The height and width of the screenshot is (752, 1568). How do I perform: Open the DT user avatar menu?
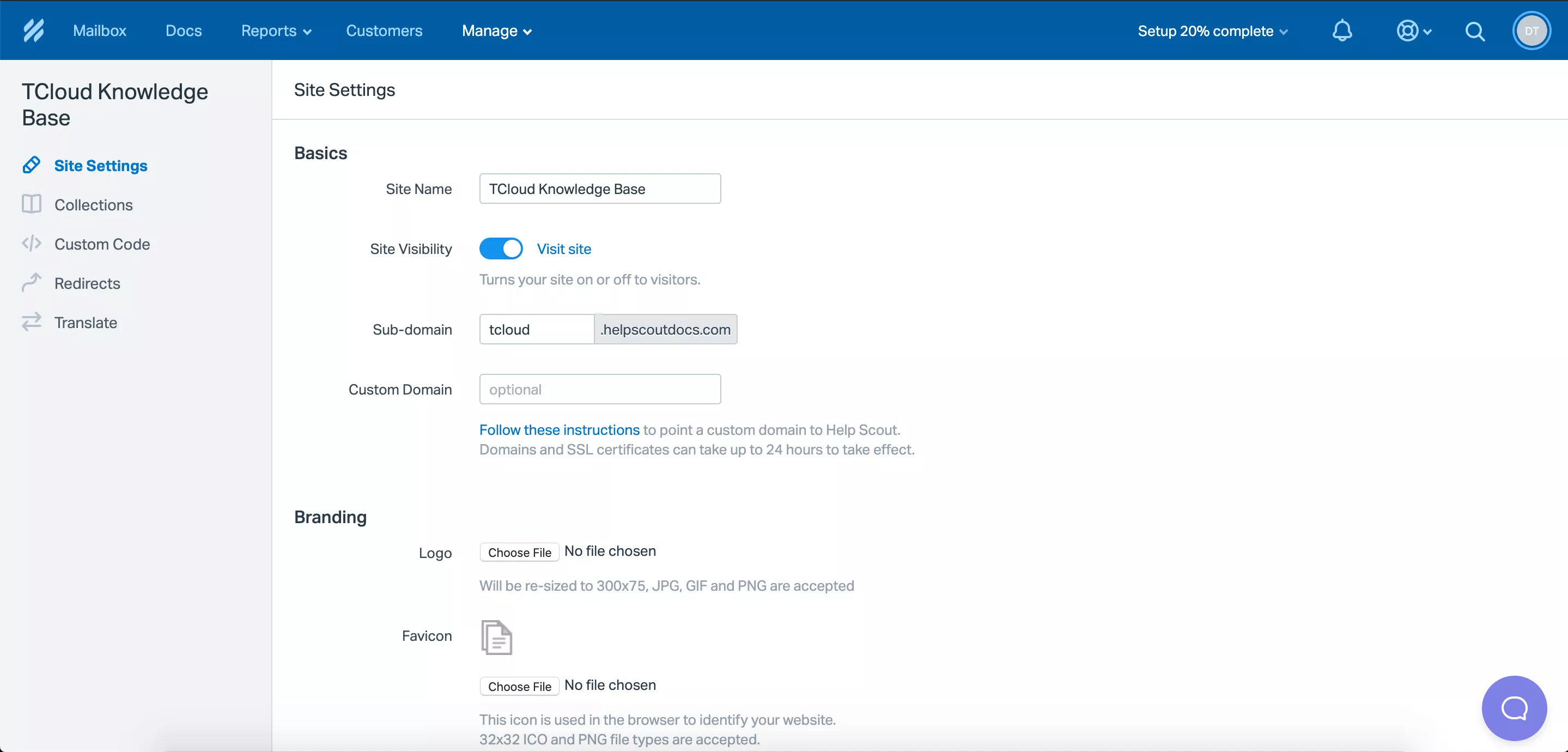(x=1531, y=31)
